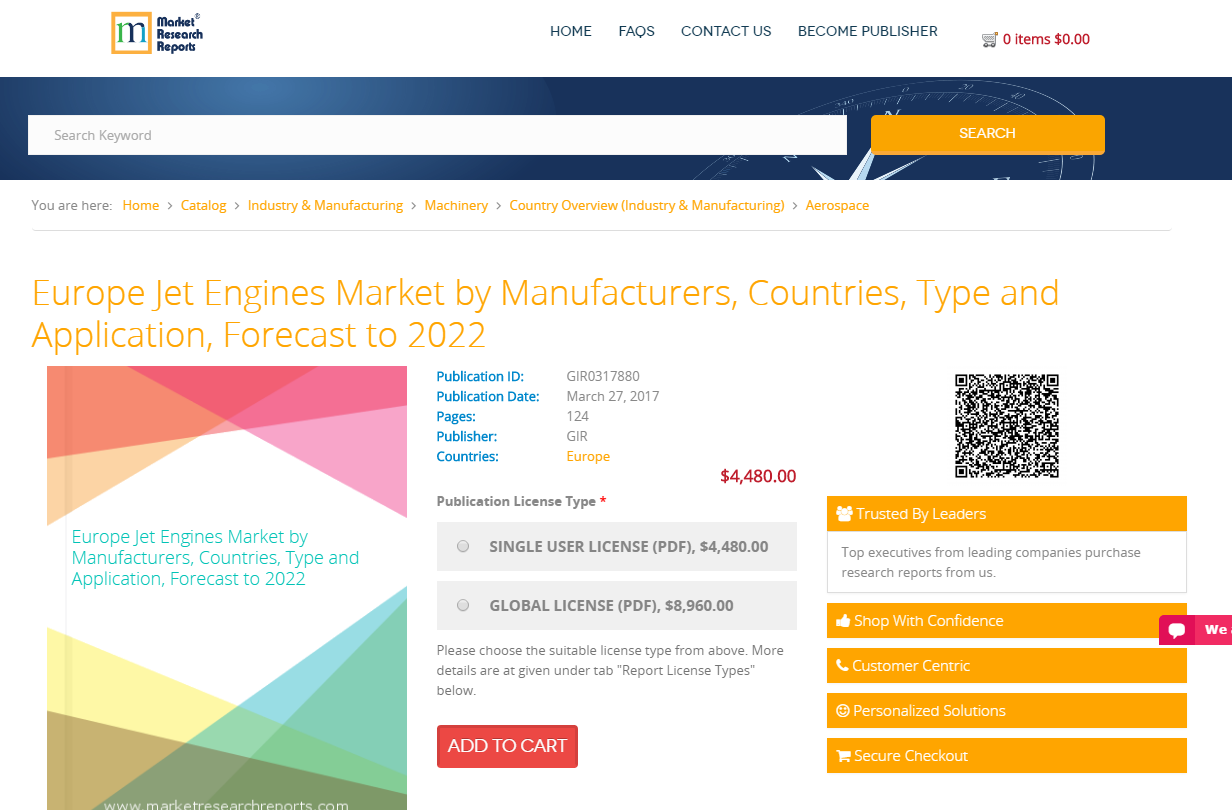Open BECOME PUBLISHER in the navigation
This screenshot has width=1232, height=810.
tap(868, 31)
